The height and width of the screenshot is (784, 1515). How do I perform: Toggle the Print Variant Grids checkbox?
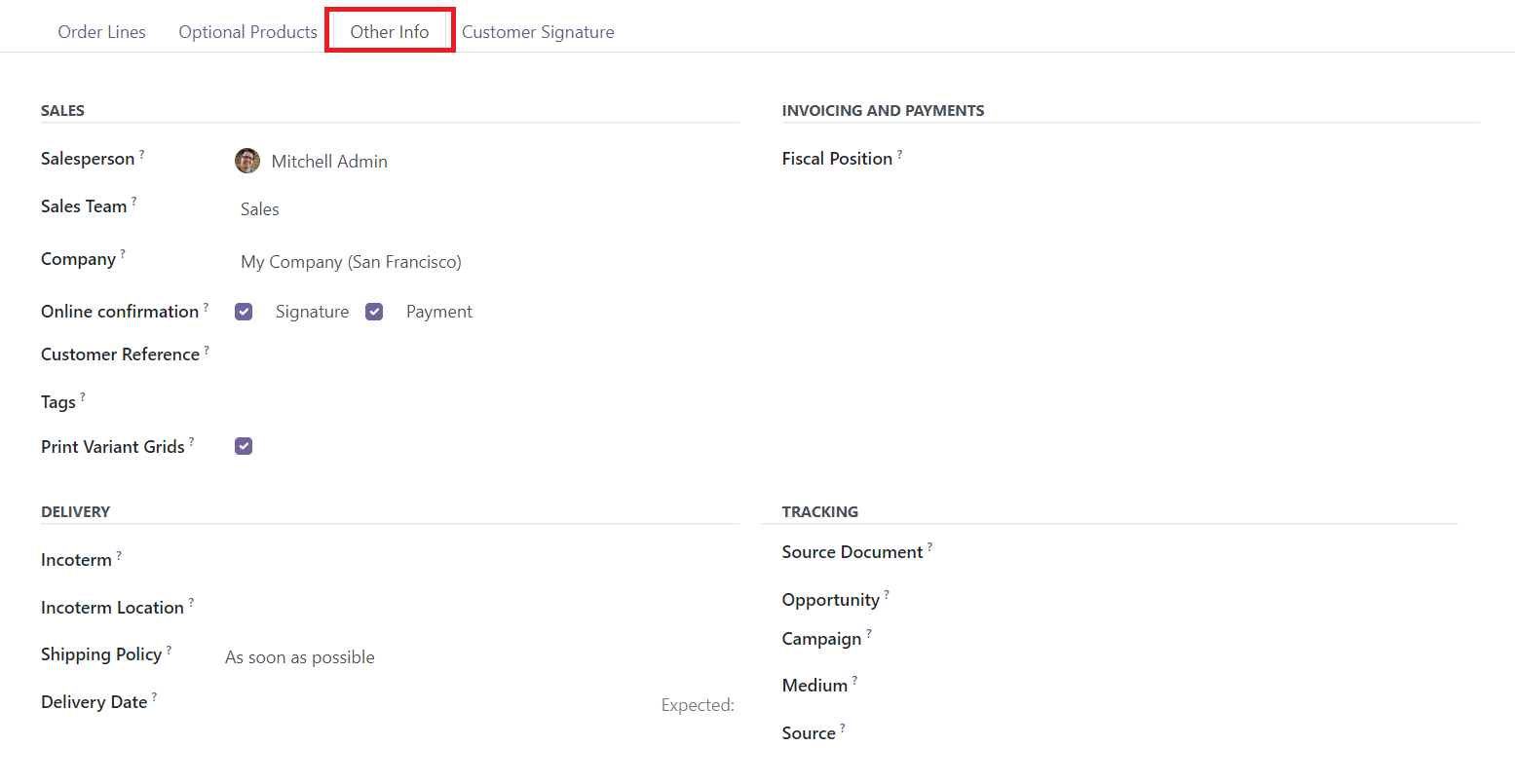coord(245,446)
